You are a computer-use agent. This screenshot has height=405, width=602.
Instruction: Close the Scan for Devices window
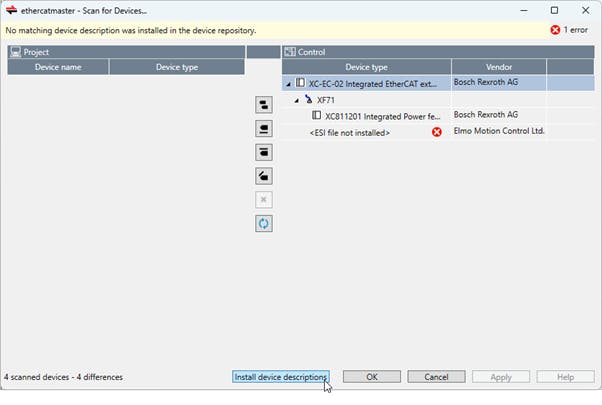[585, 10]
